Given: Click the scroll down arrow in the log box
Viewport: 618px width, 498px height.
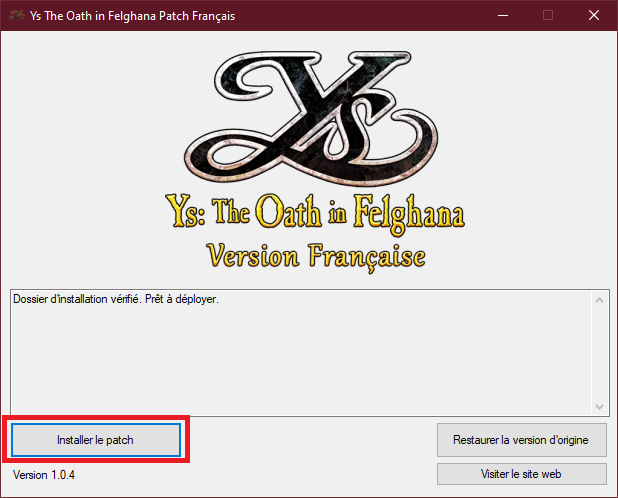Looking at the screenshot, I should click(x=599, y=406).
